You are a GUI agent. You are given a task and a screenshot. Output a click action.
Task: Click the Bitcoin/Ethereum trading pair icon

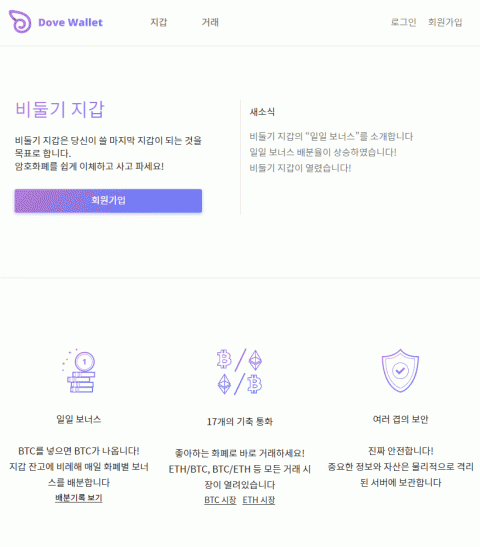[x=240, y=372]
